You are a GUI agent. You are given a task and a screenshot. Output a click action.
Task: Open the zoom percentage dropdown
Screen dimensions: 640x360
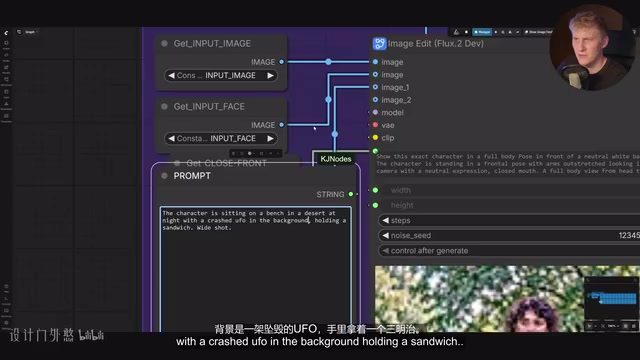[x=613, y=326]
